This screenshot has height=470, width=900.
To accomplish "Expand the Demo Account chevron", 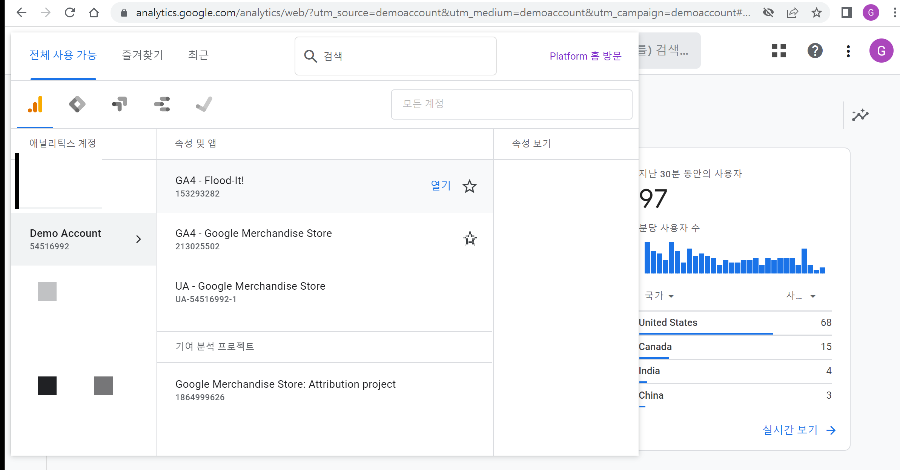I will coord(138,239).
